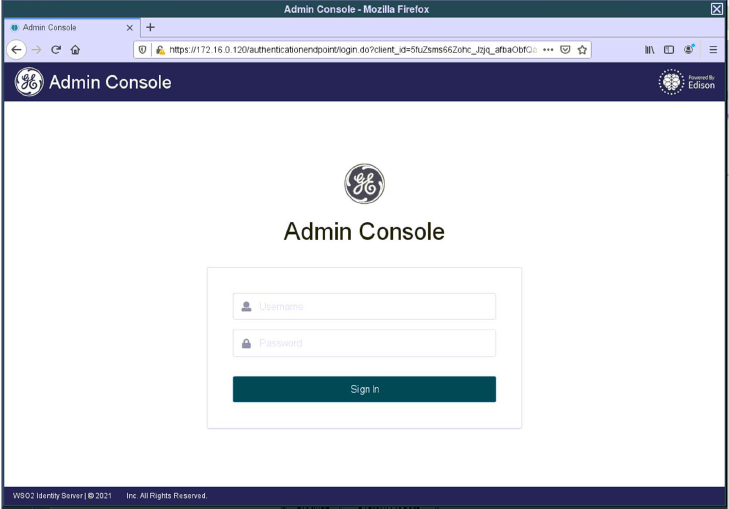Click the GE logo in header bar
Screen dimensions: 729x509
(x=28, y=82)
